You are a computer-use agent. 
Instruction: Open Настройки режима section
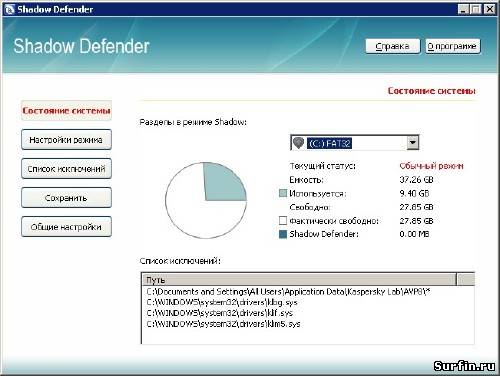click(x=66, y=140)
